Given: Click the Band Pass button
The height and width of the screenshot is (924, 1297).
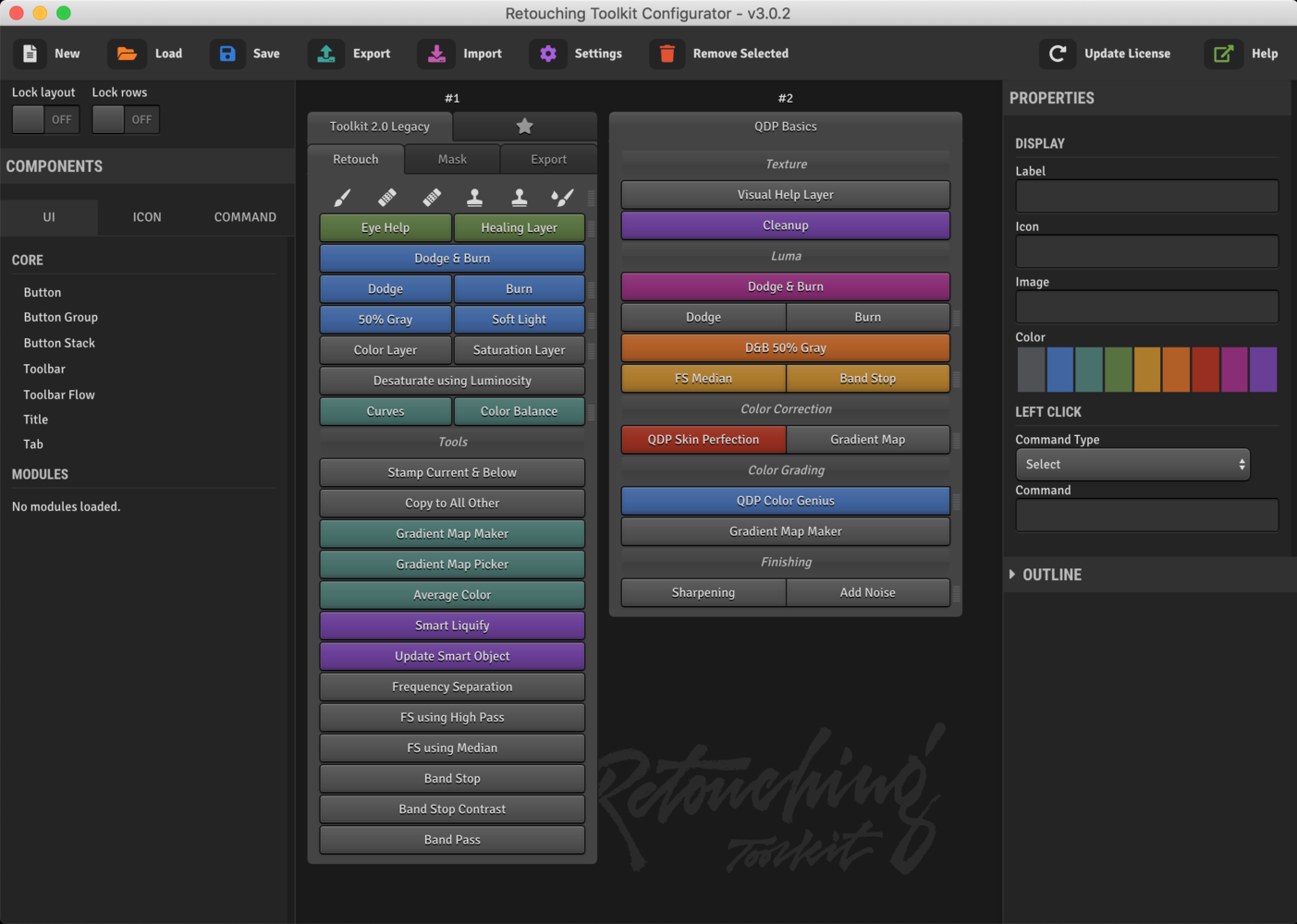Looking at the screenshot, I should (x=452, y=840).
